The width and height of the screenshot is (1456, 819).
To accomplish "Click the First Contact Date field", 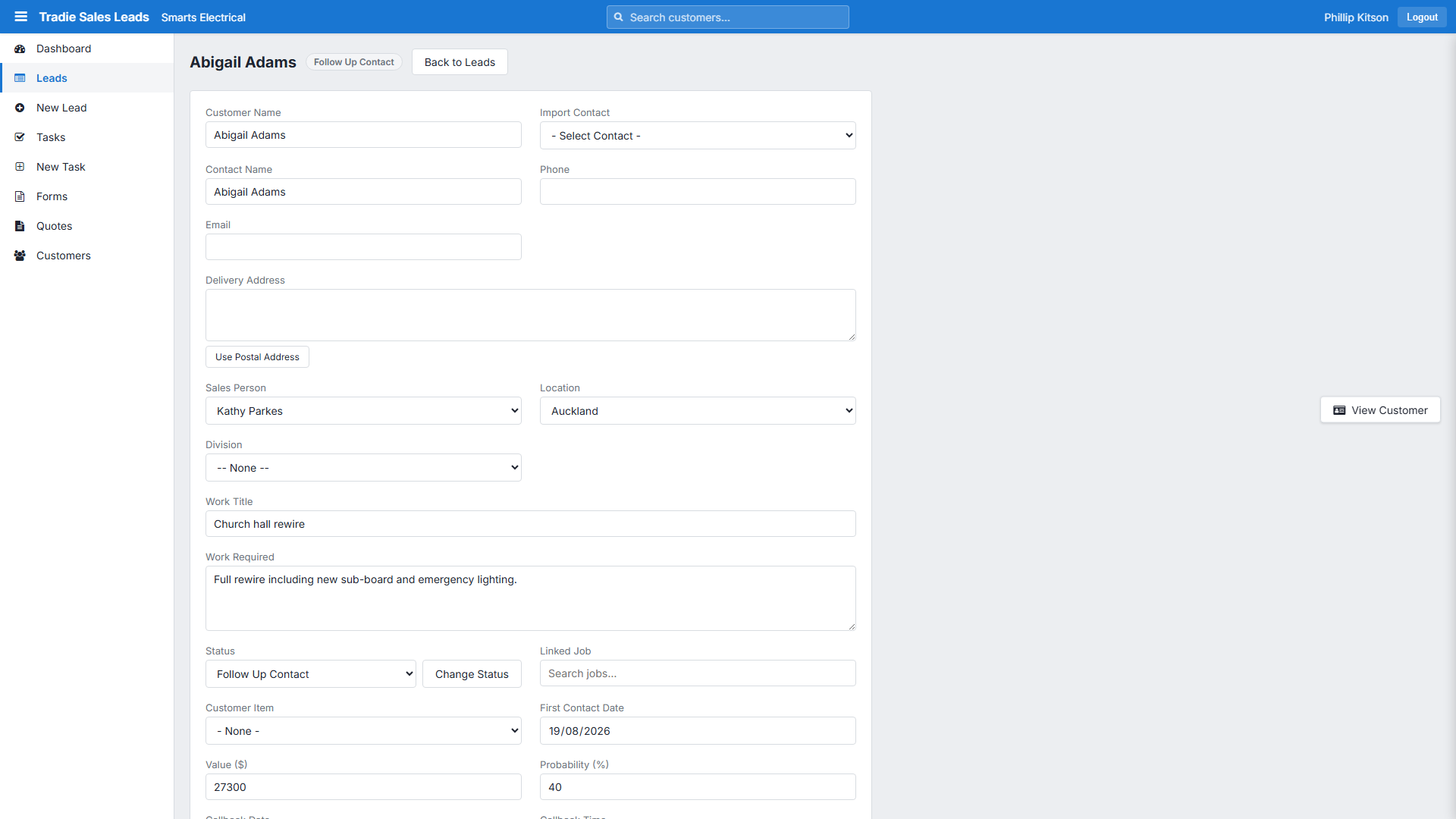I will coord(698,731).
